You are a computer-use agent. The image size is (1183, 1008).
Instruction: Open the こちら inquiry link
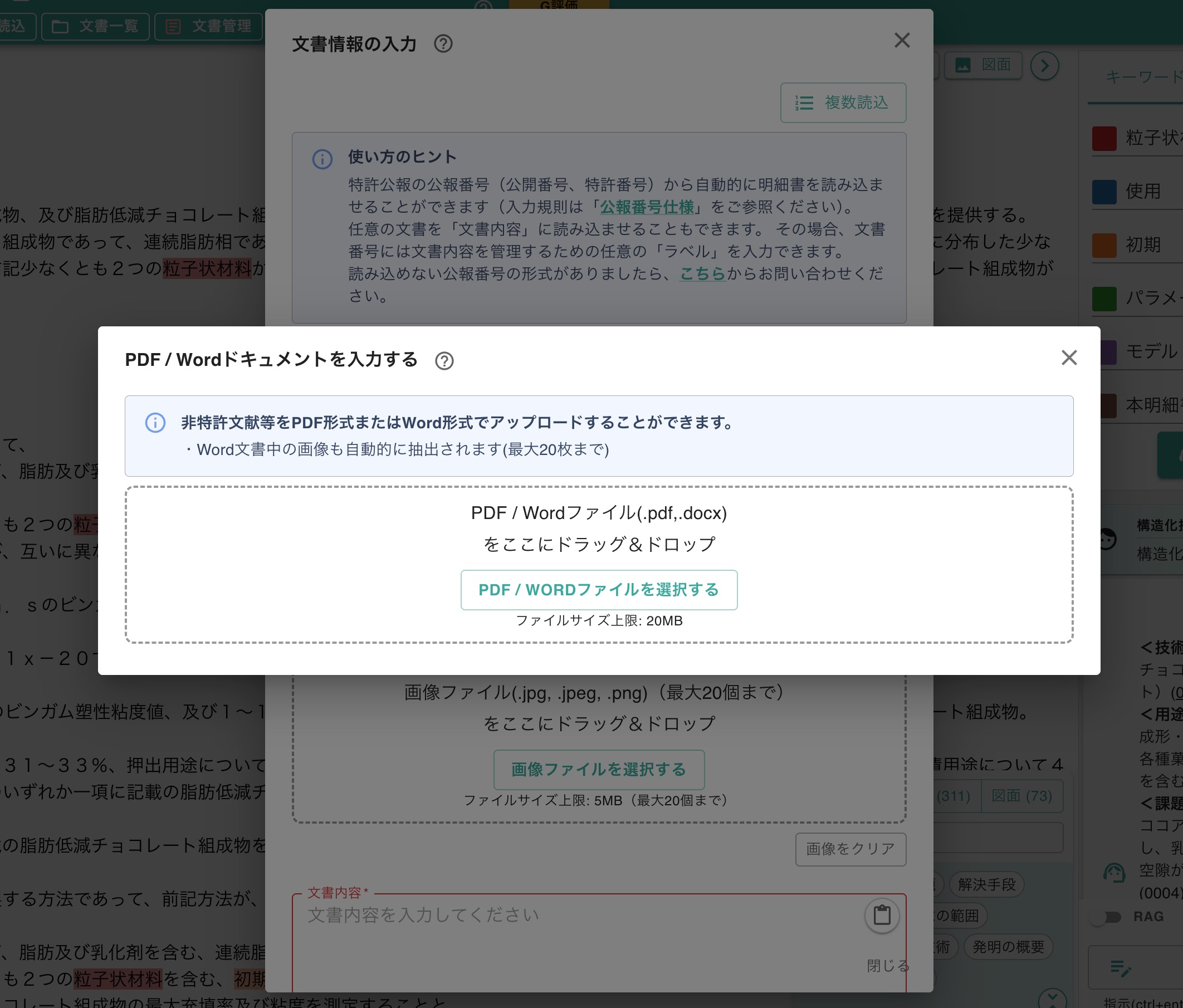click(702, 273)
